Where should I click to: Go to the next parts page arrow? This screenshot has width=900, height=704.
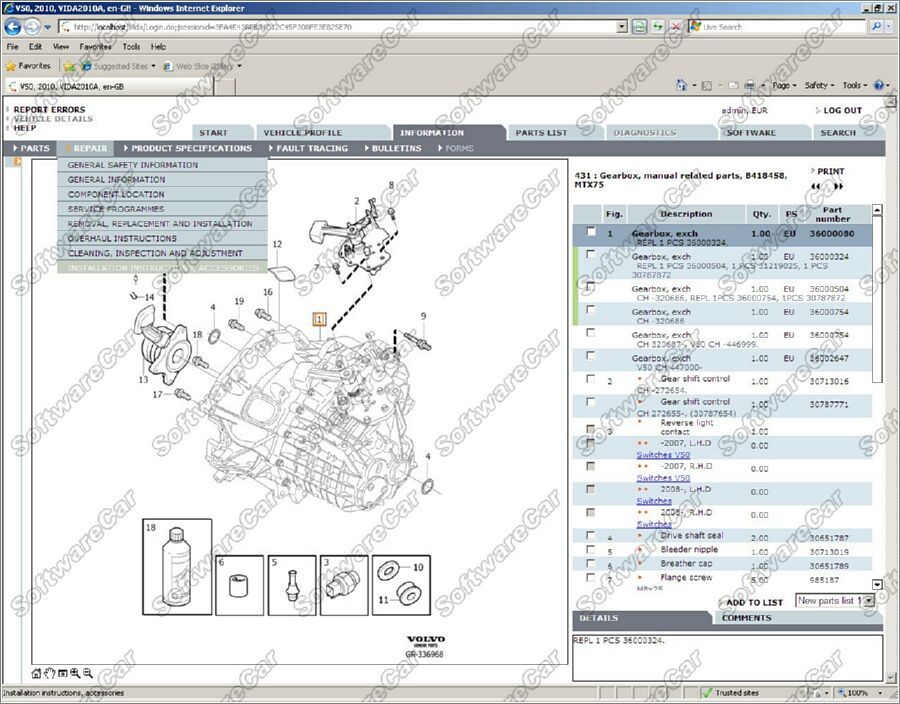[839, 186]
